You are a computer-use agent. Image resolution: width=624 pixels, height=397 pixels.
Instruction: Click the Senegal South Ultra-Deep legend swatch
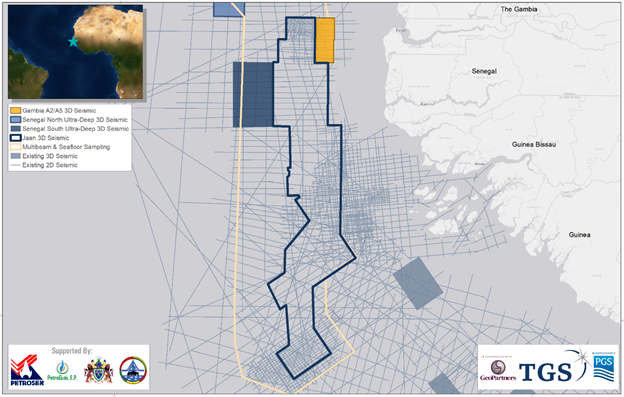16,129
